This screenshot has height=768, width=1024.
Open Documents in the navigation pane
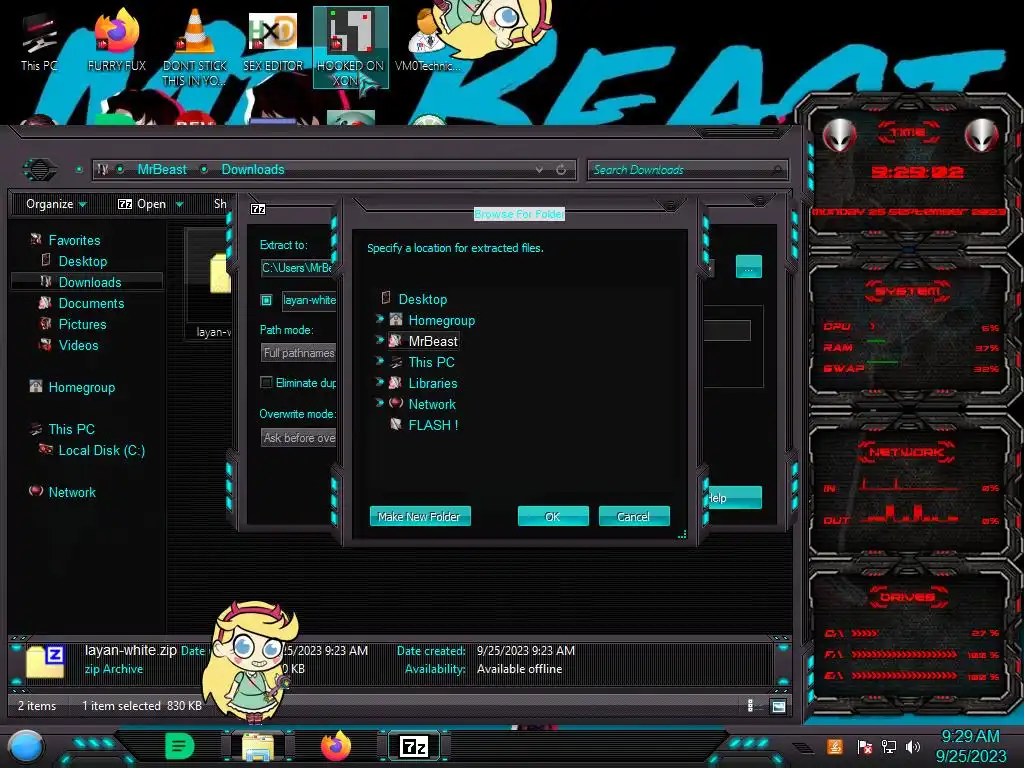point(91,303)
